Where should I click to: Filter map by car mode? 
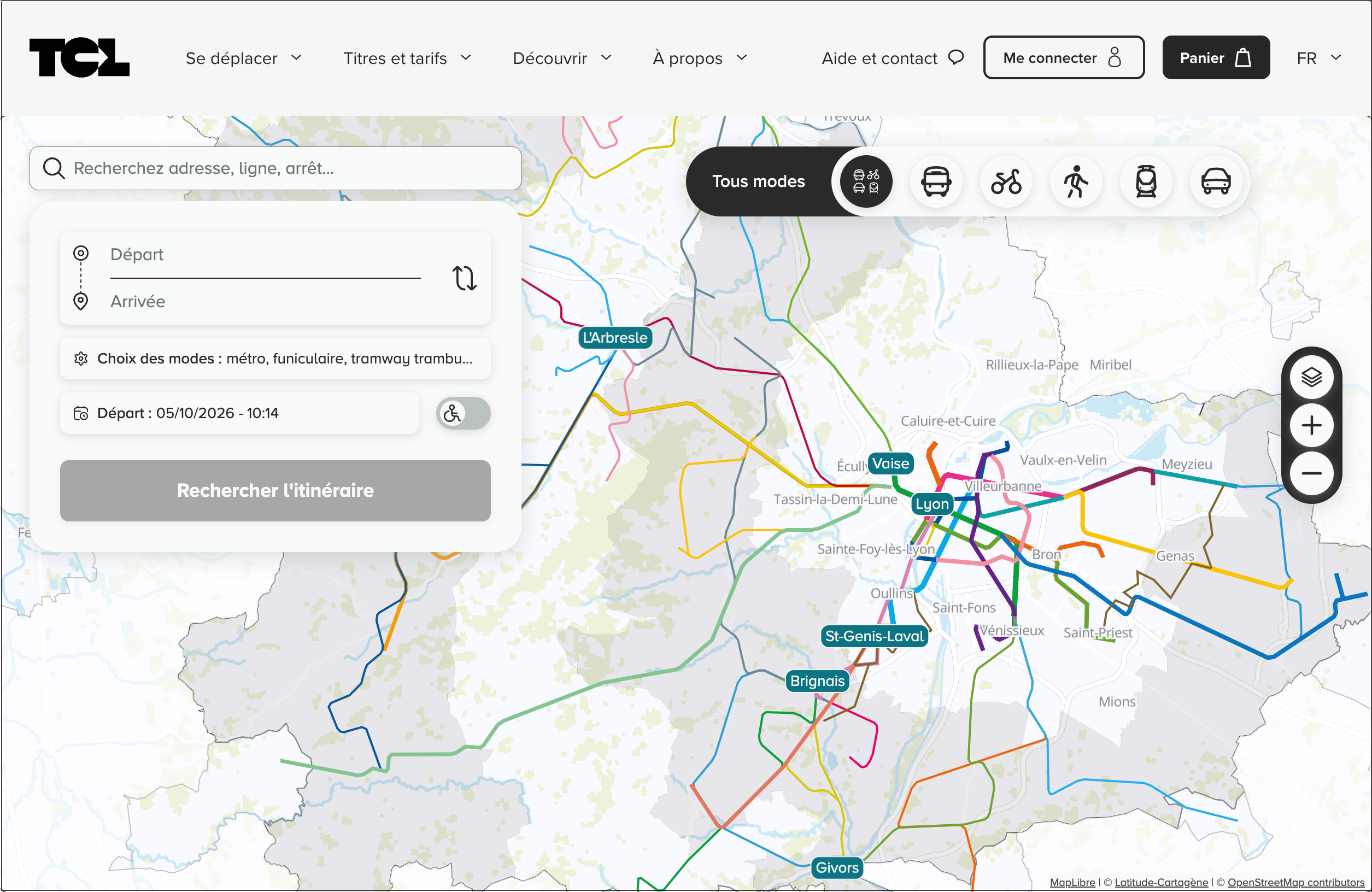point(1216,181)
